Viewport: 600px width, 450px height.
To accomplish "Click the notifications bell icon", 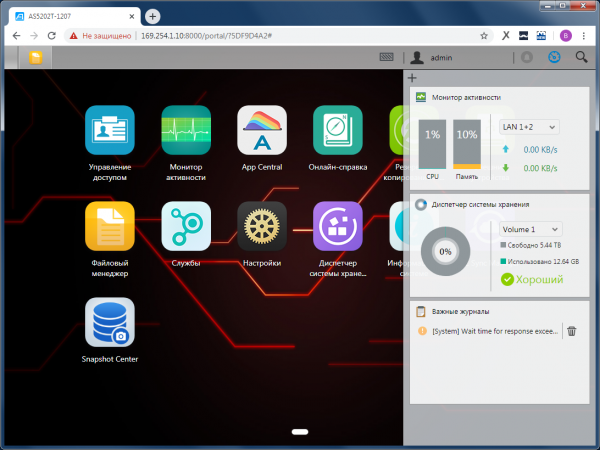I will click(x=527, y=58).
